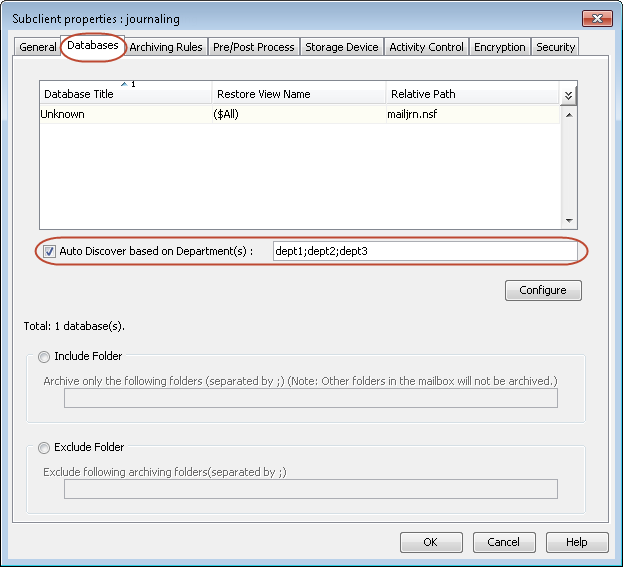Switch to the Activity Control tab
Viewport: 623px width, 567px height.
426,47
